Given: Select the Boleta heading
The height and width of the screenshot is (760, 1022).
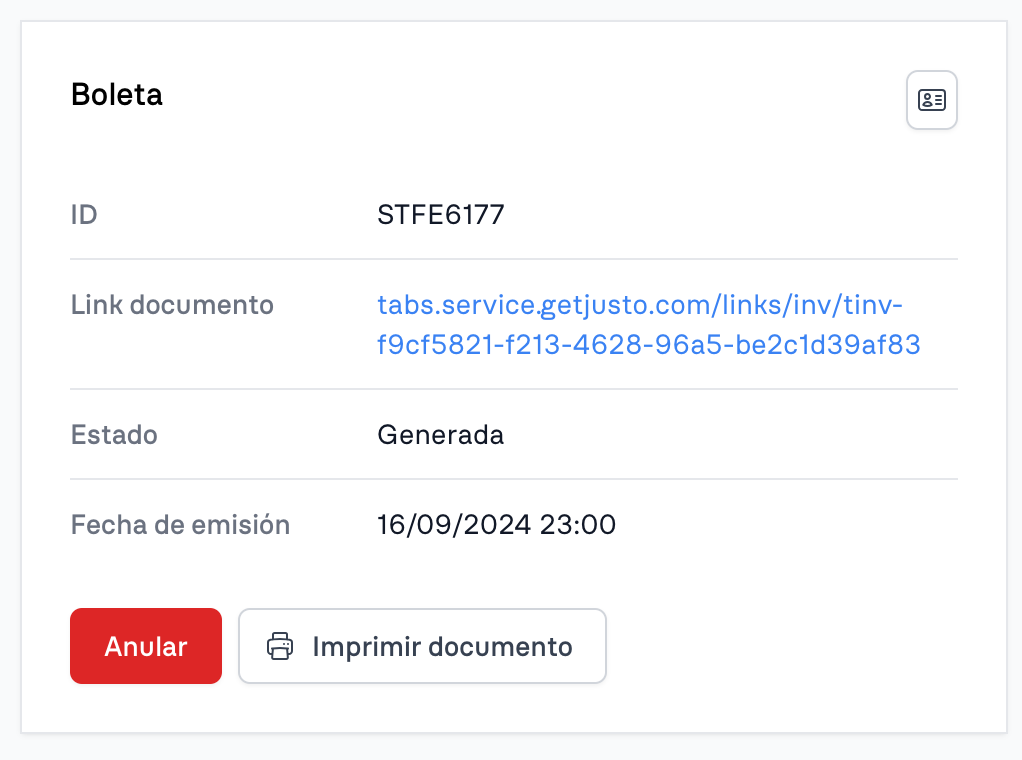Looking at the screenshot, I should (117, 95).
